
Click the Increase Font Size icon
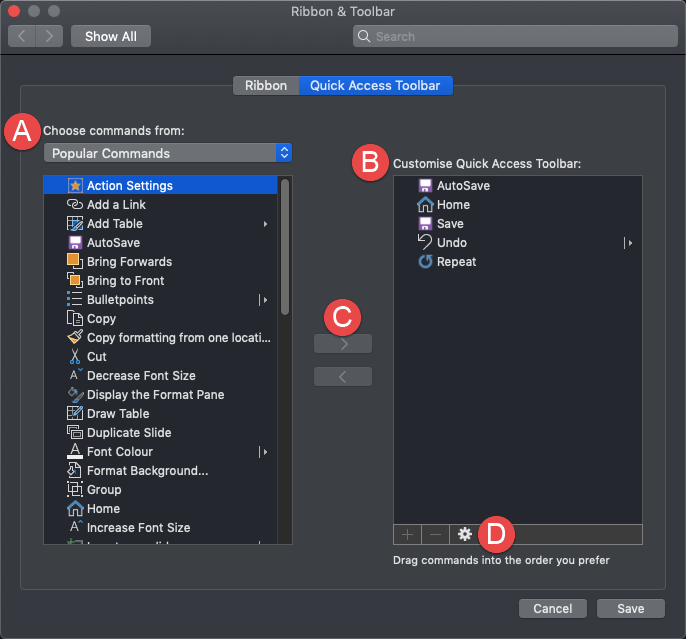coord(75,527)
